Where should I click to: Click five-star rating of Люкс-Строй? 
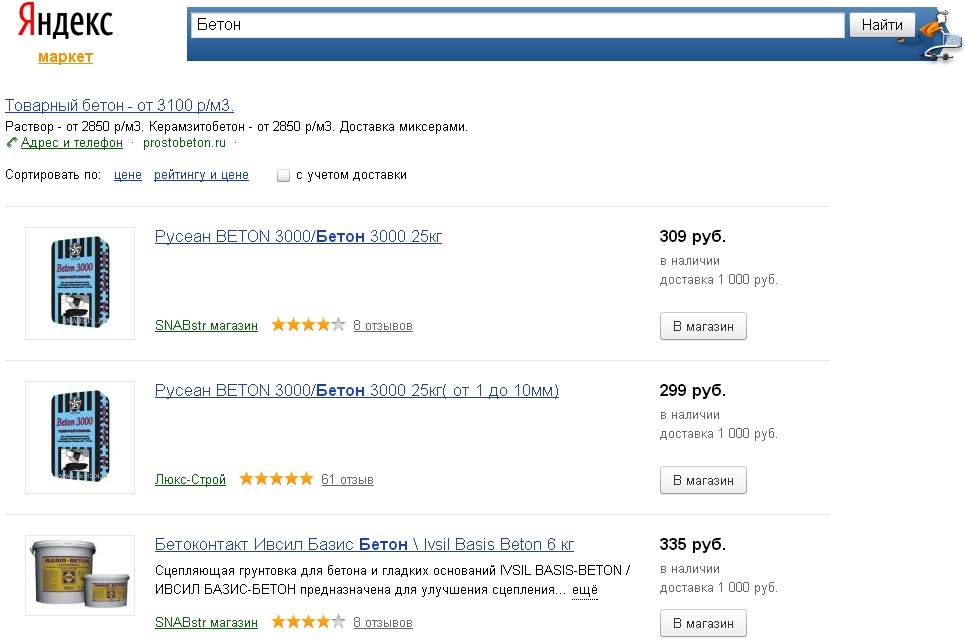point(276,479)
